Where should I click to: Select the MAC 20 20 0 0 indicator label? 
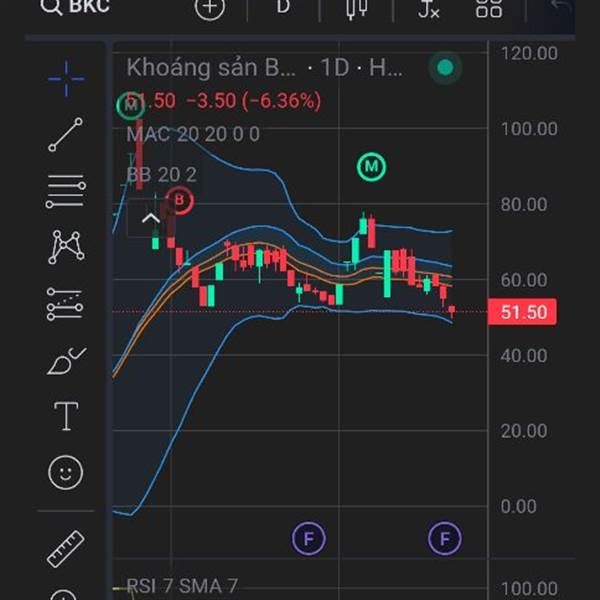193,134
